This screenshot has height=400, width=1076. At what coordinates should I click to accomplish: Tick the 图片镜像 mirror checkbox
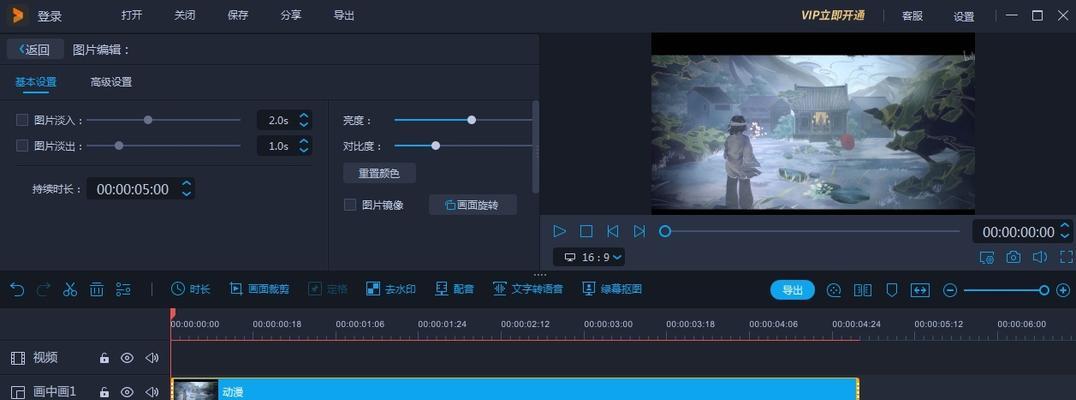pos(350,204)
